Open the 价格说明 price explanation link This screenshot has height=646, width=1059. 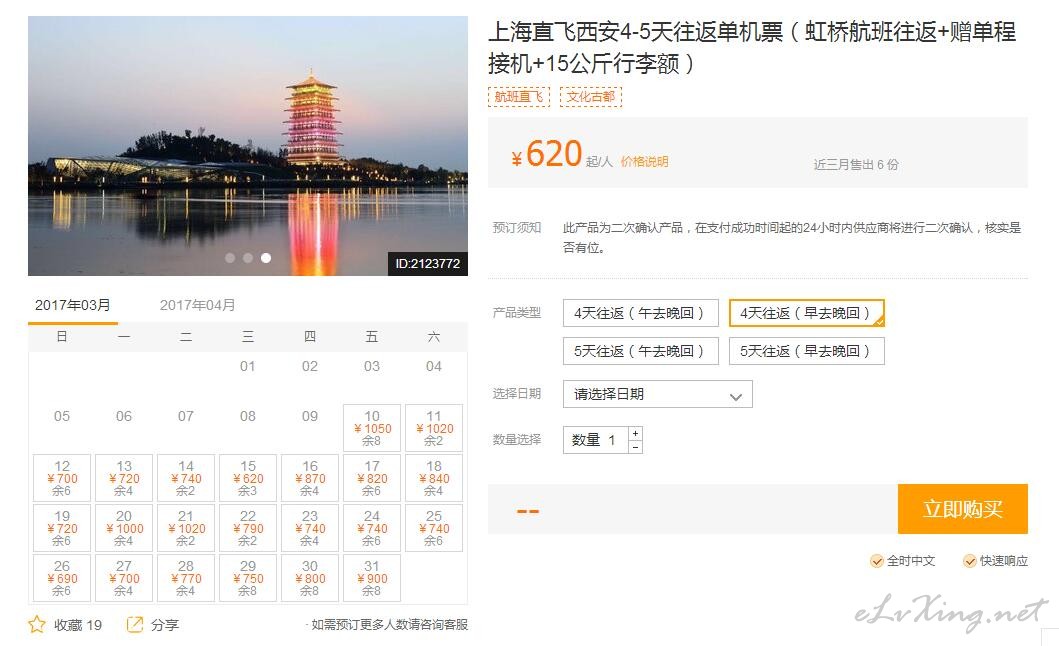click(x=644, y=162)
